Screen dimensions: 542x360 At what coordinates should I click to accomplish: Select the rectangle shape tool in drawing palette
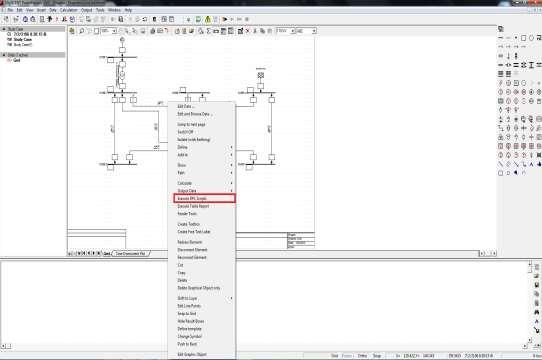(524, 38)
